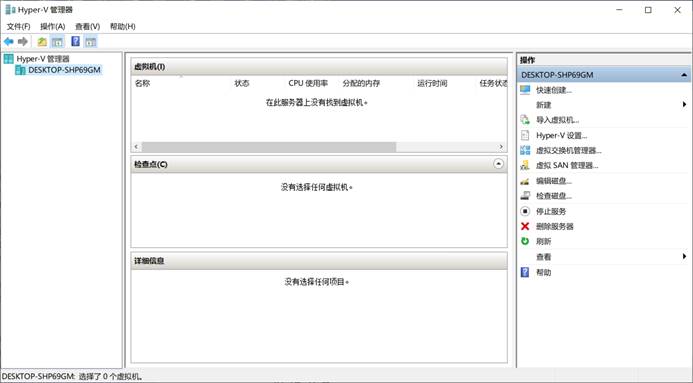693x383 pixels.
Task: Click the Forward arrow toolbar icon
Action: [23, 42]
